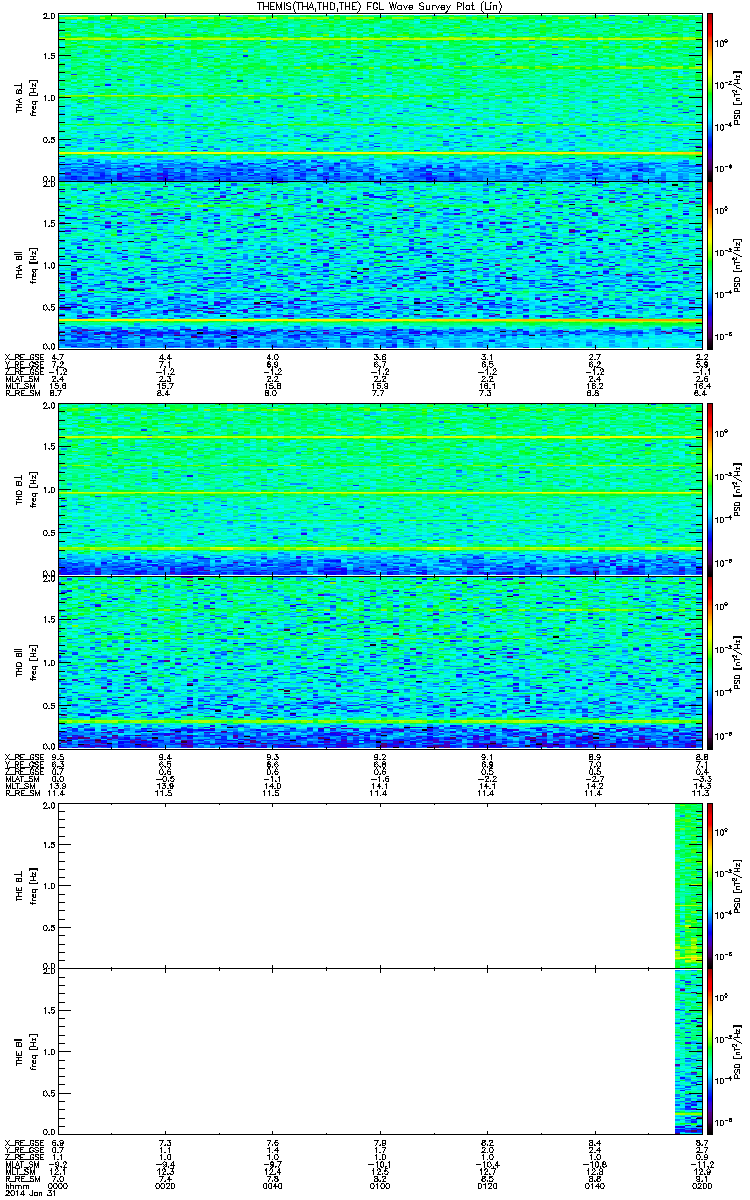This screenshot has height=1200, width=750.
Task: Click inside the THA B⊥ spectrogram panel
Action: 378,97
